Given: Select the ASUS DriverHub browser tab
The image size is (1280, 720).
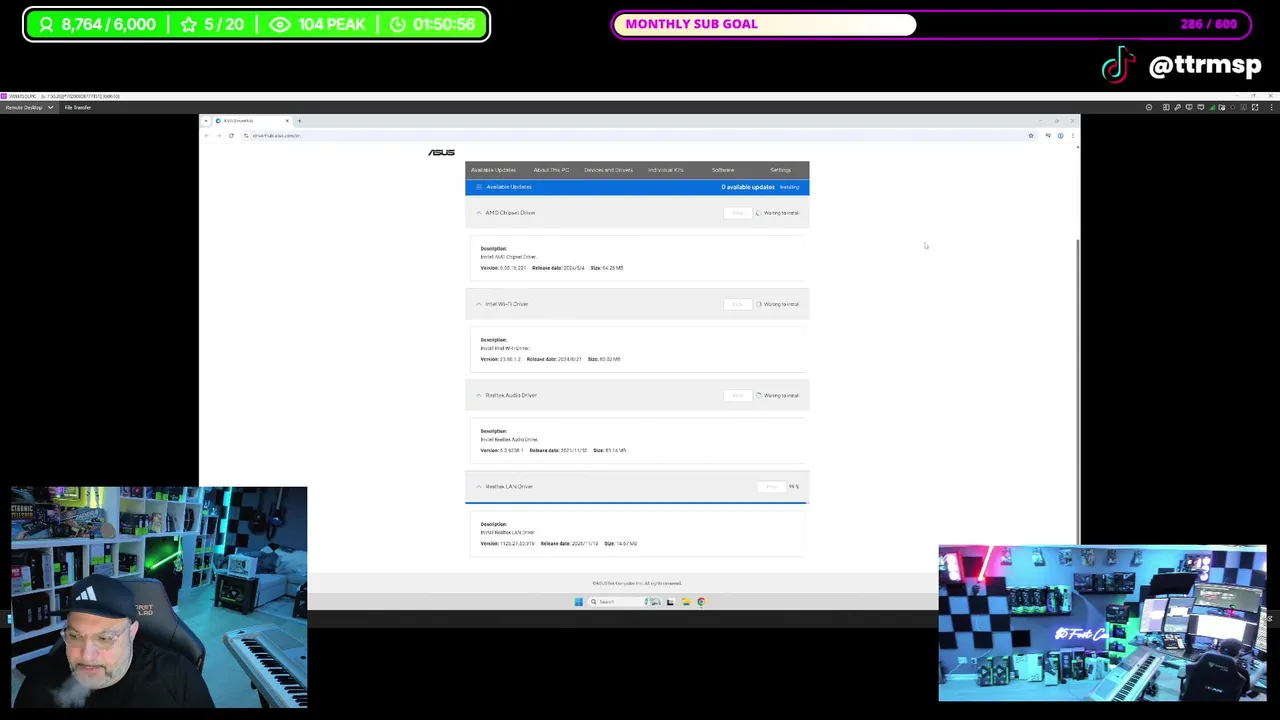Looking at the screenshot, I should (x=252, y=121).
